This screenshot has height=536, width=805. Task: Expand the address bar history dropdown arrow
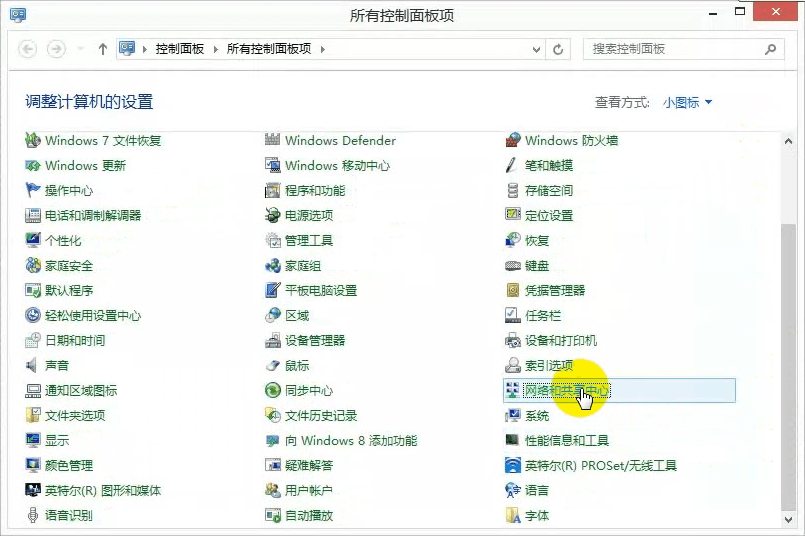537,49
